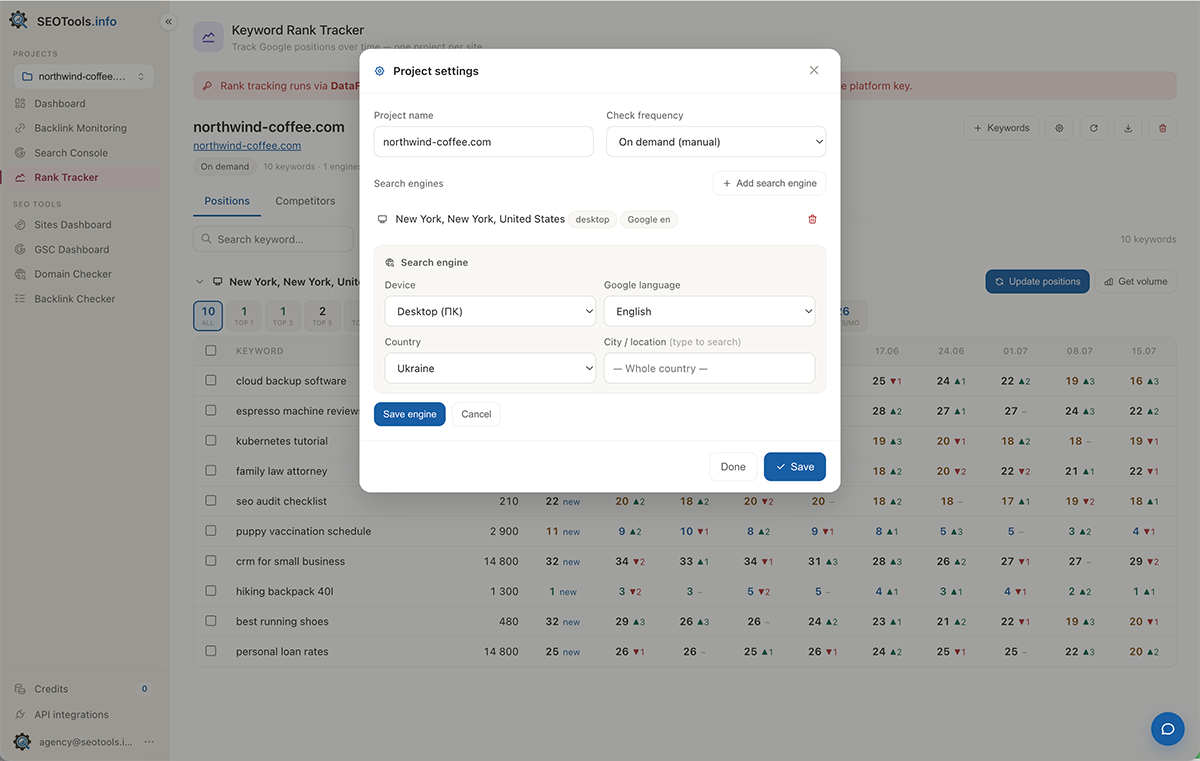Open the Device dropdown
The width and height of the screenshot is (1200, 761).
tap(490, 311)
